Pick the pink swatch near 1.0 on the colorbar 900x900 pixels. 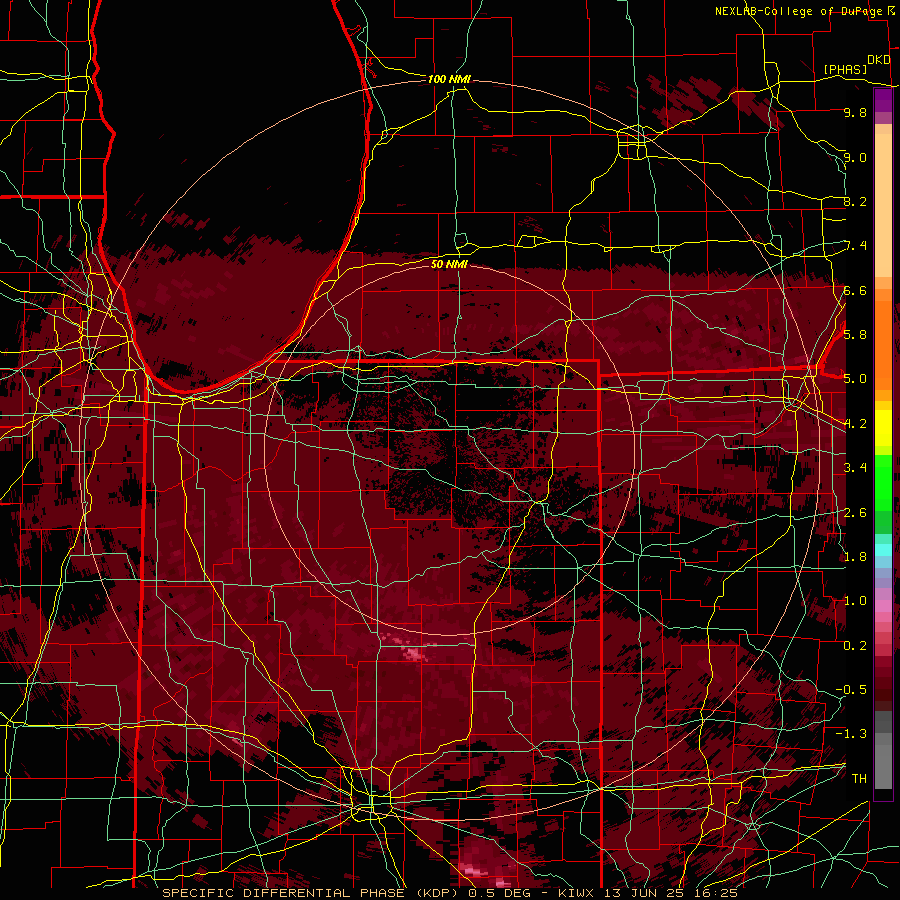click(x=883, y=606)
